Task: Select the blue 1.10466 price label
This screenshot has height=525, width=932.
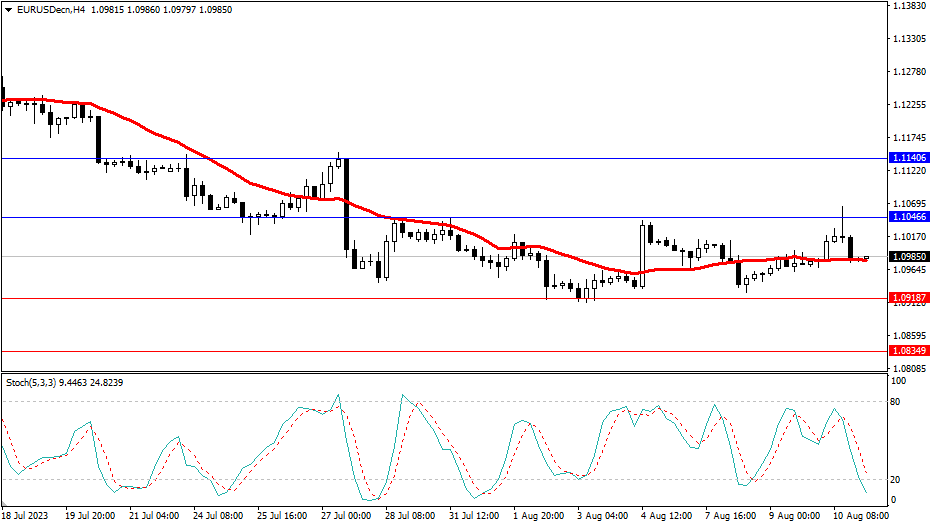Action: coord(909,217)
